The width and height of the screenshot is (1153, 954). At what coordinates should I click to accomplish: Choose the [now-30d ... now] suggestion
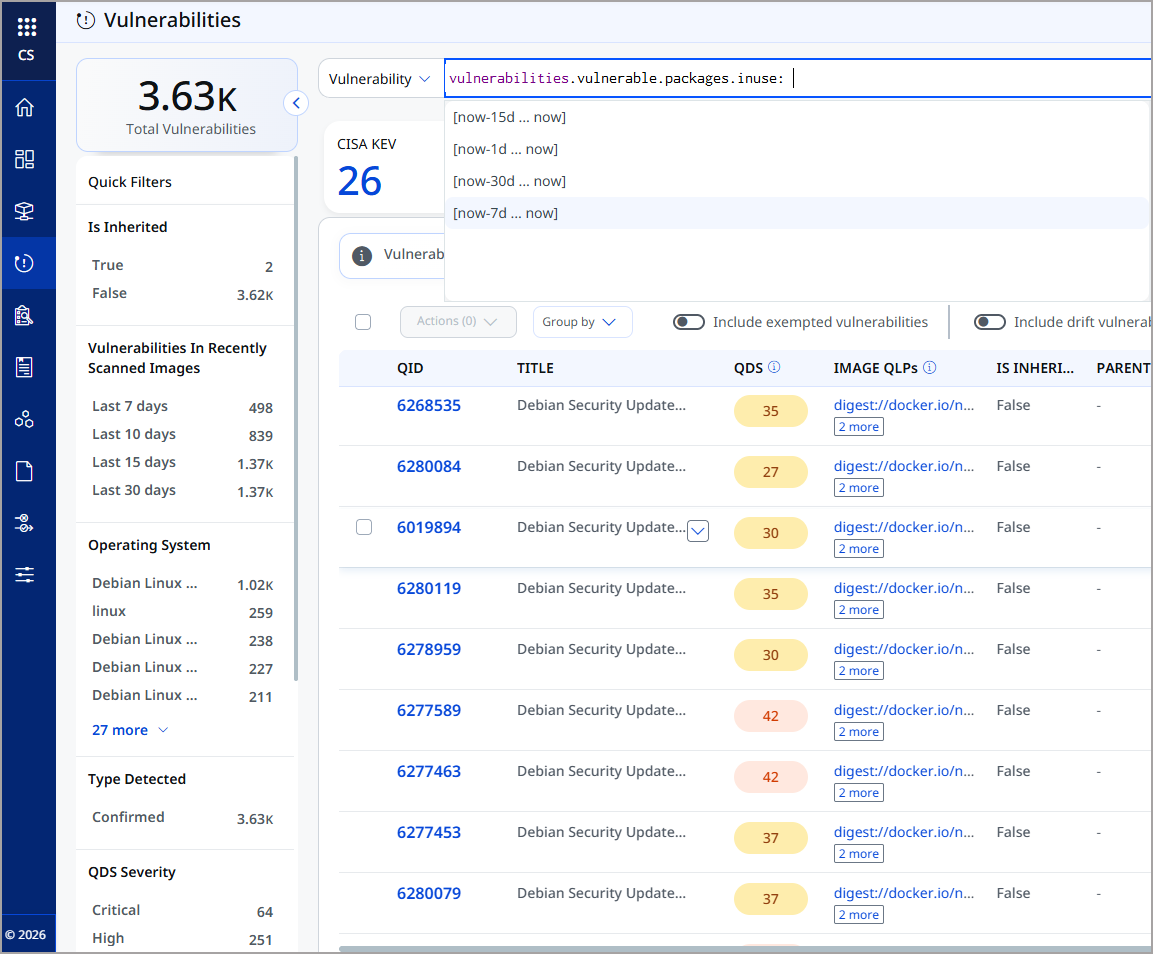click(x=798, y=181)
